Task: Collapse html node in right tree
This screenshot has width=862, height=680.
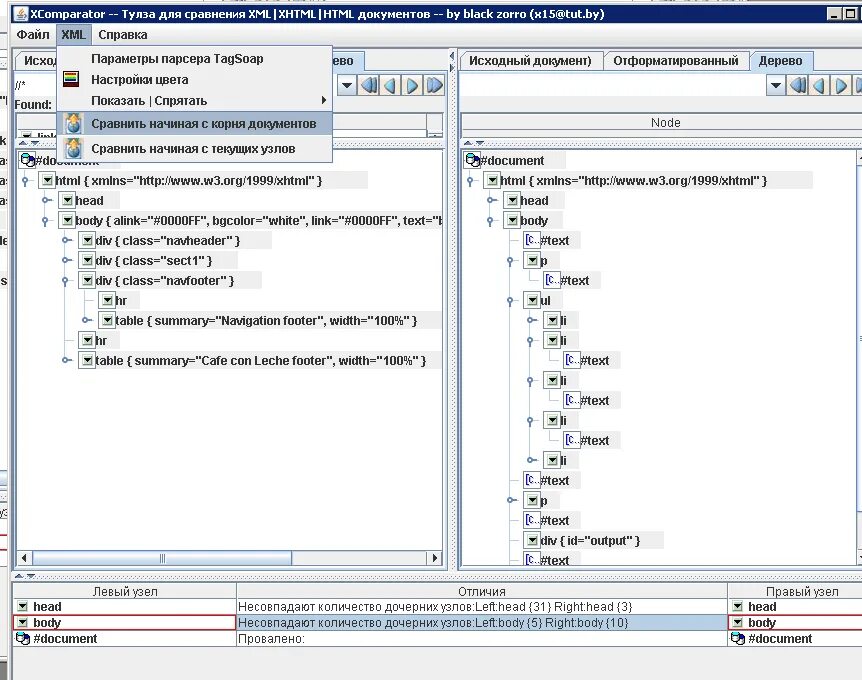Action: point(470,181)
